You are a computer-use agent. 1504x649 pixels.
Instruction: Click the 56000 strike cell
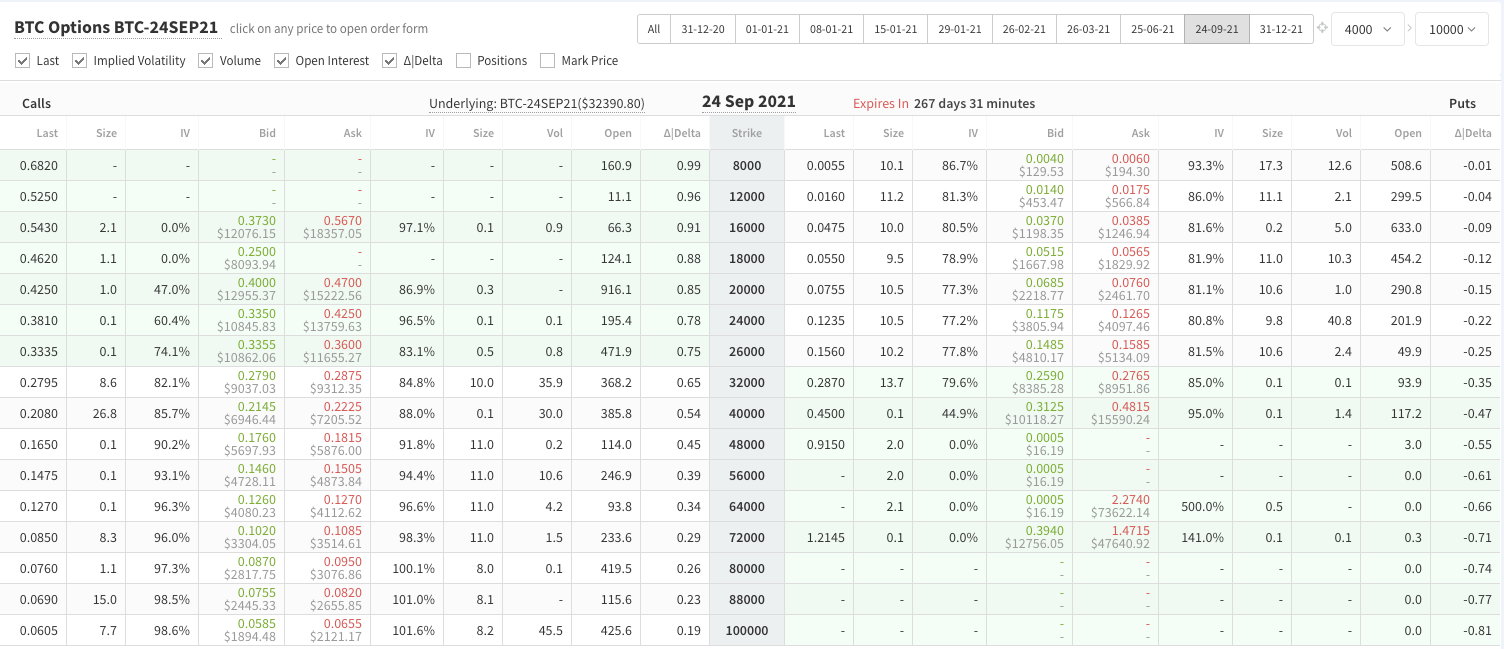[747, 476]
